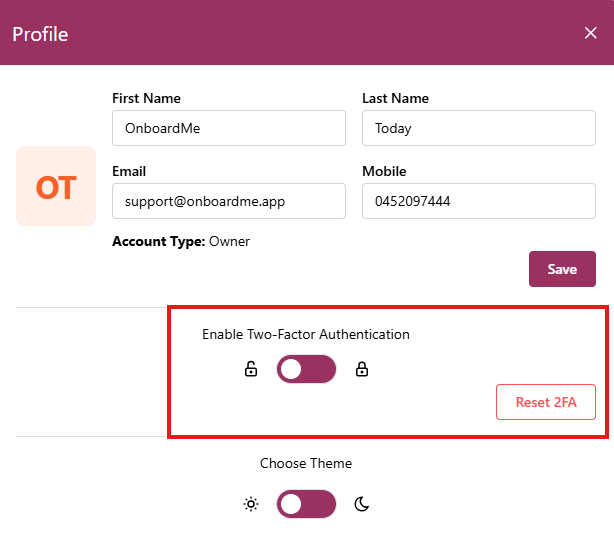Click the Mobile number field
The image size is (614, 557).
pos(478,201)
